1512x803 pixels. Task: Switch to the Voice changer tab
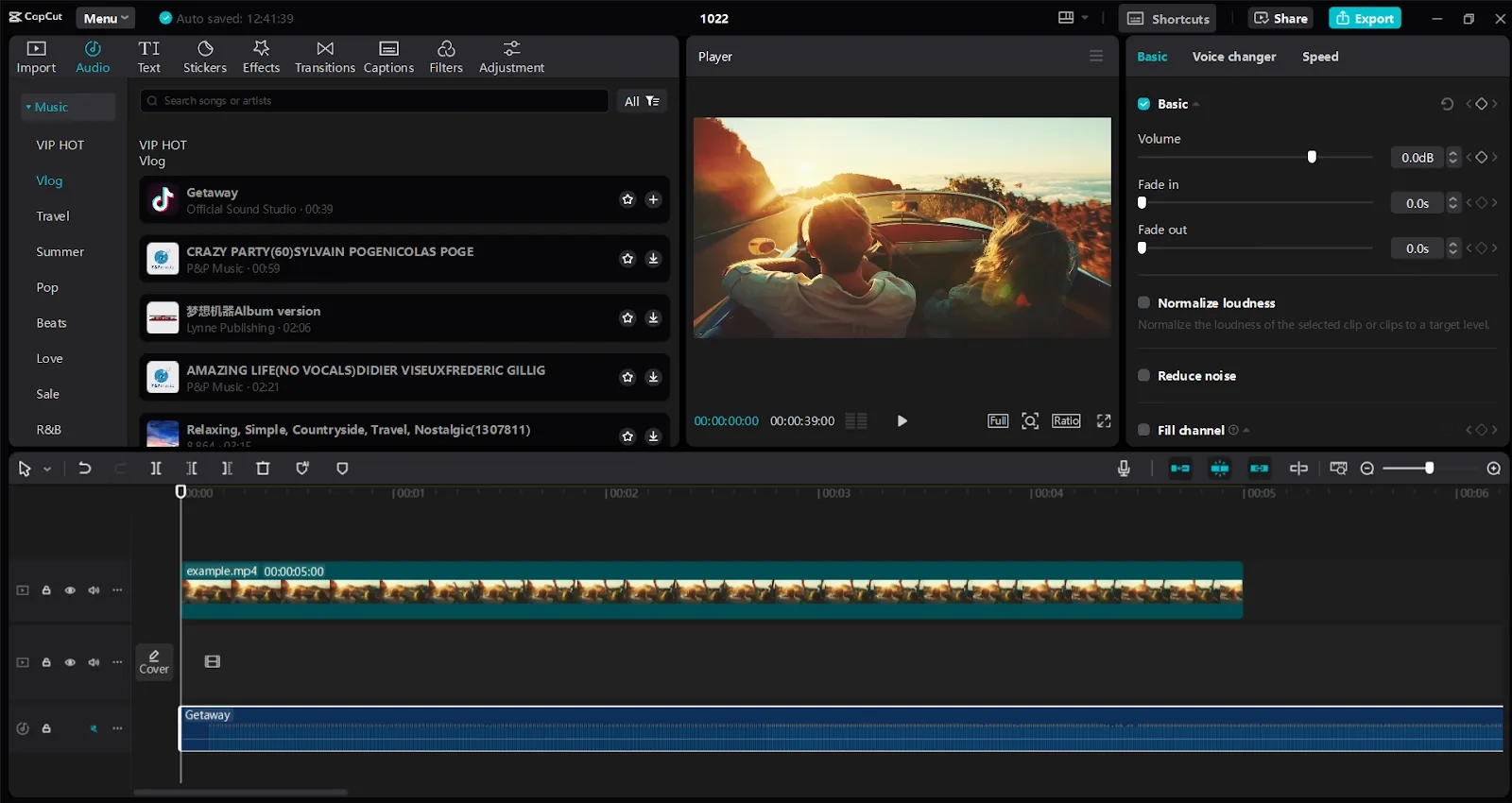pyautogui.click(x=1233, y=57)
